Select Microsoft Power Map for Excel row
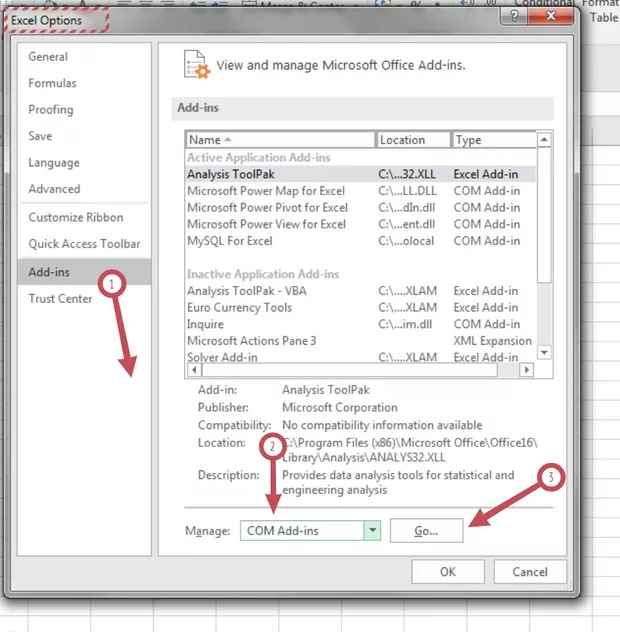This screenshot has width=620, height=632. click(361, 191)
